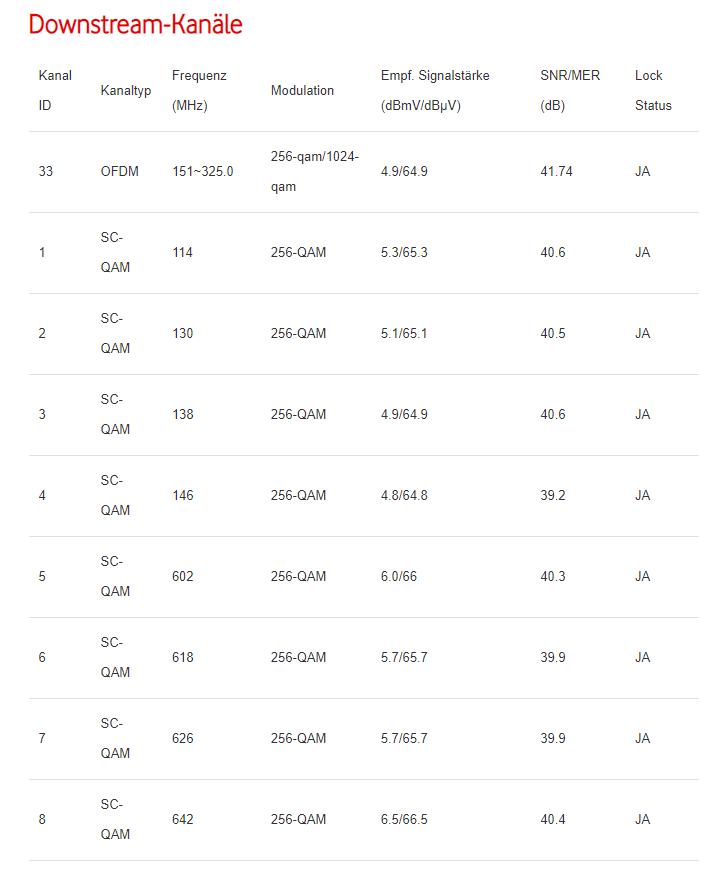The height and width of the screenshot is (870, 725).
Task: Select the 41.74 SNR value
Action: pyautogui.click(x=556, y=171)
